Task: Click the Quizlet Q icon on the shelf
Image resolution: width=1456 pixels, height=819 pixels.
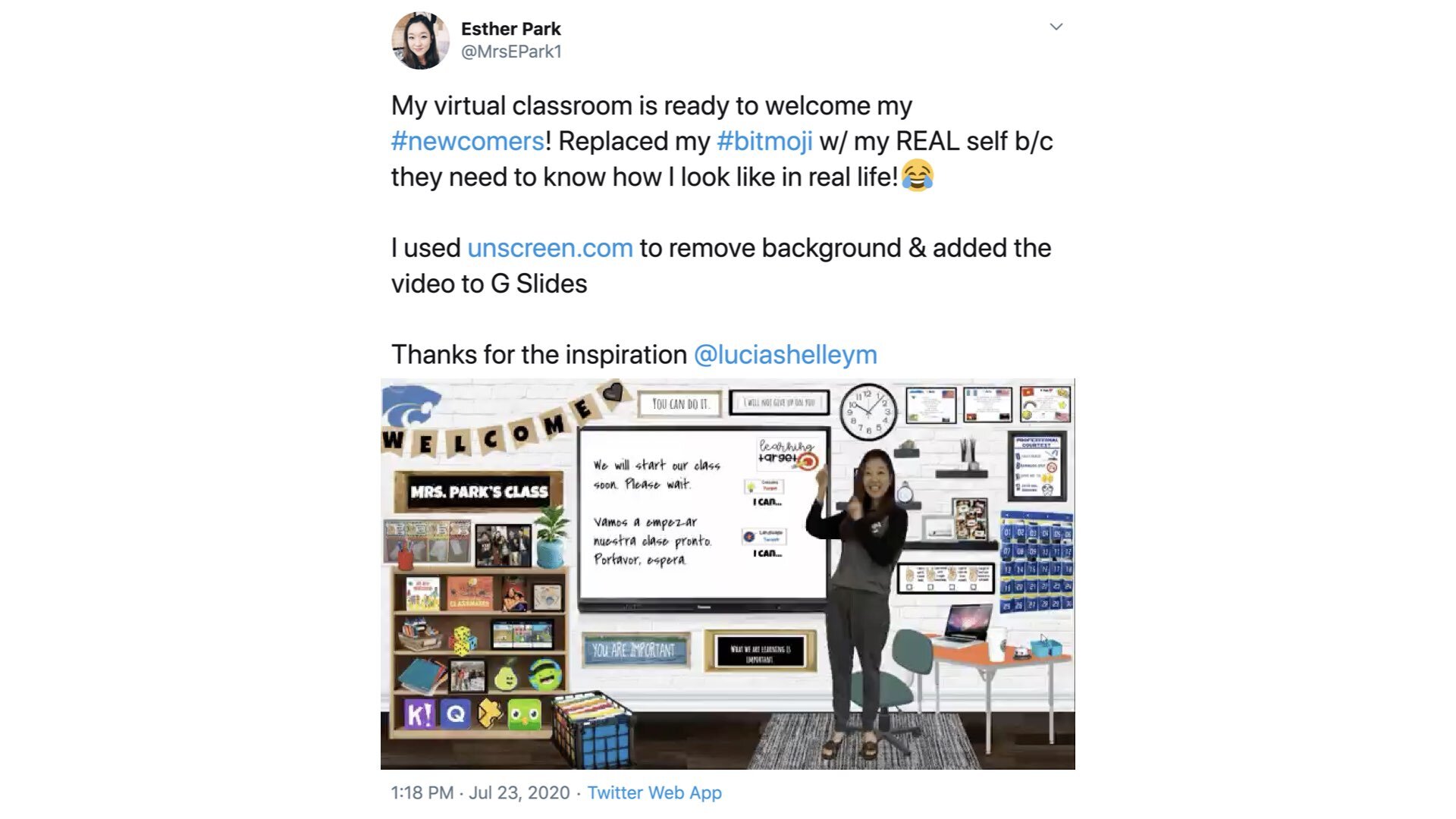Action: coord(455,714)
